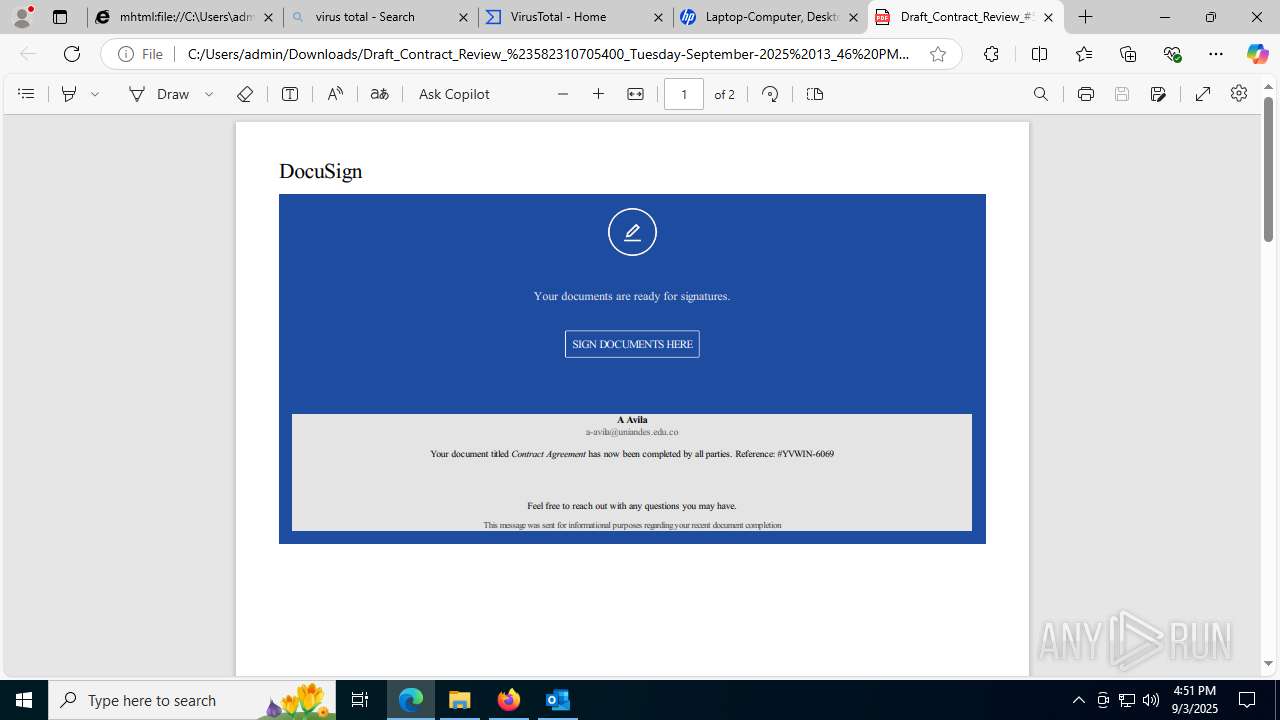Image resolution: width=1280 pixels, height=720 pixels.
Task: Zoom out of the PDF
Action: (x=563, y=94)
